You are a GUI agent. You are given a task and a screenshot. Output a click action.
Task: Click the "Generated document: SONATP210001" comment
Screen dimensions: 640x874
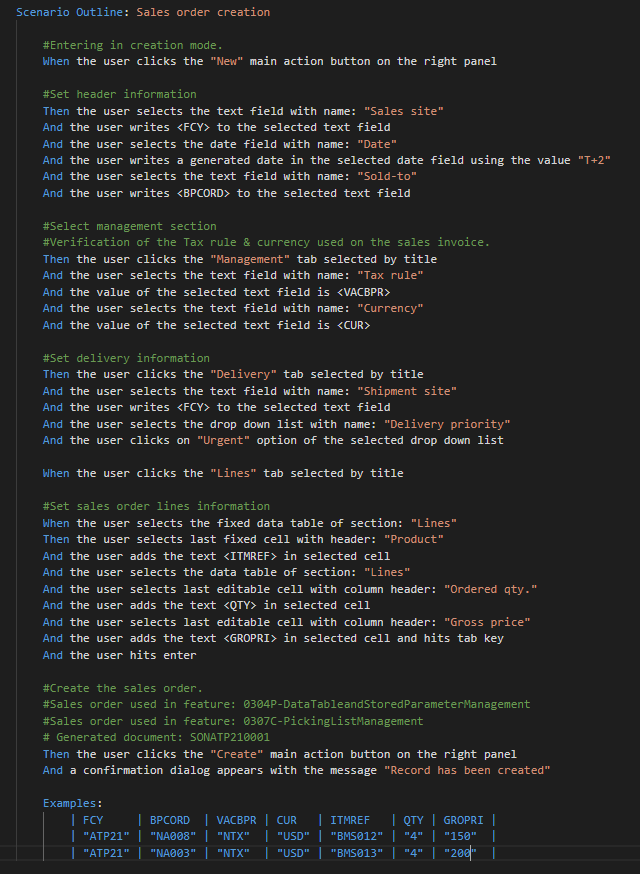pos(146,737)
